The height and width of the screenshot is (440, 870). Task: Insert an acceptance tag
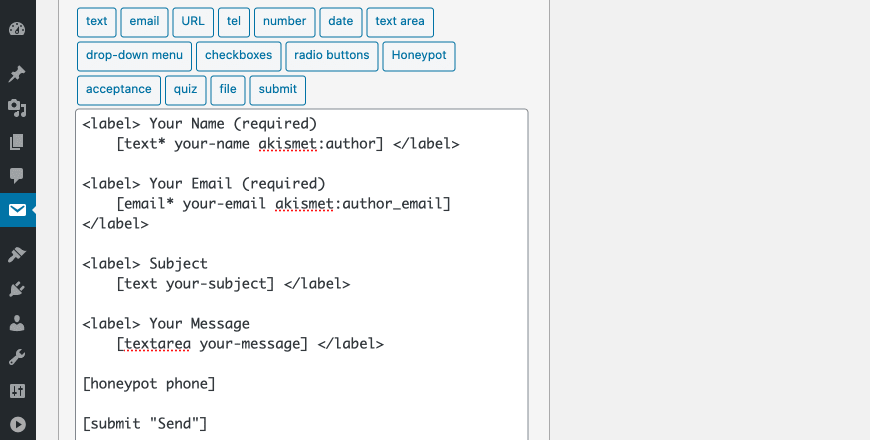[119, 90]
